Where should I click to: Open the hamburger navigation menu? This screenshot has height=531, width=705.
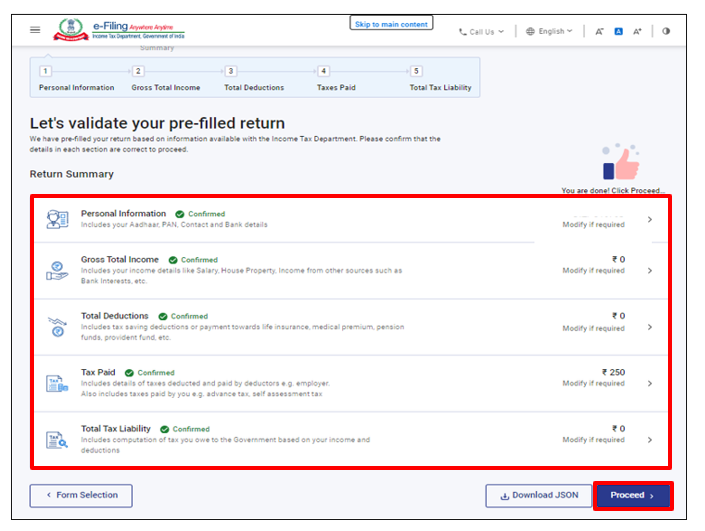[35, 30]
